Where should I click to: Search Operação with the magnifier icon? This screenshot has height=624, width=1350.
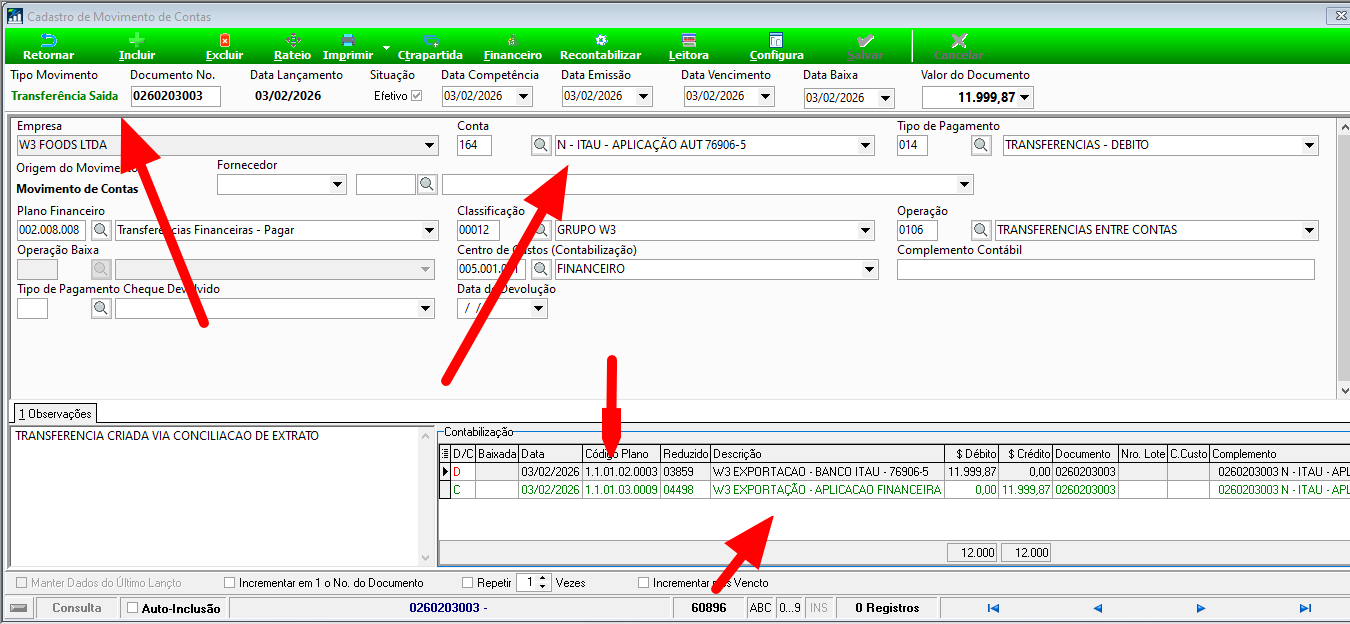(981, 230)
